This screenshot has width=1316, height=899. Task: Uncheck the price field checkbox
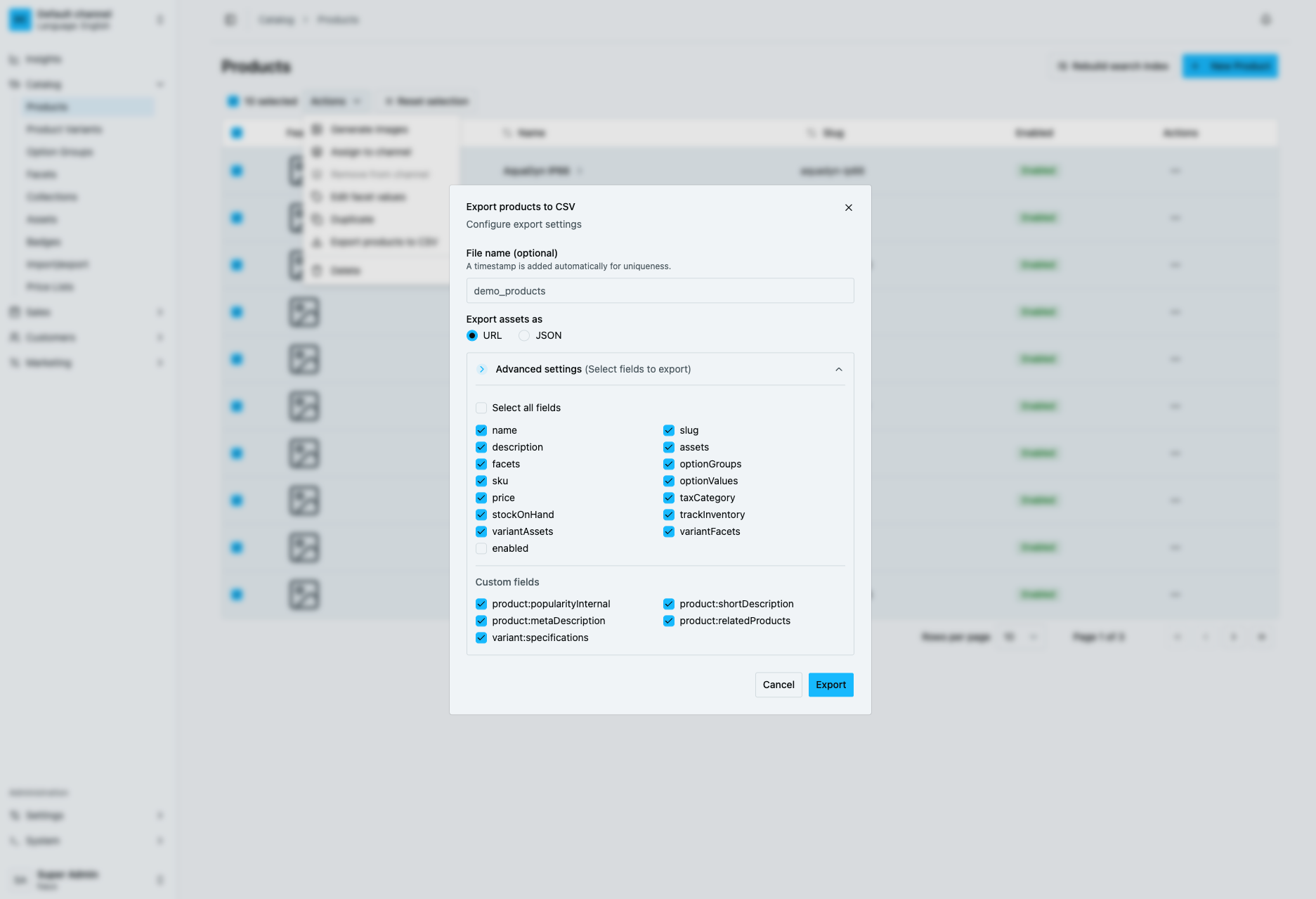click(x=481, y=498)
